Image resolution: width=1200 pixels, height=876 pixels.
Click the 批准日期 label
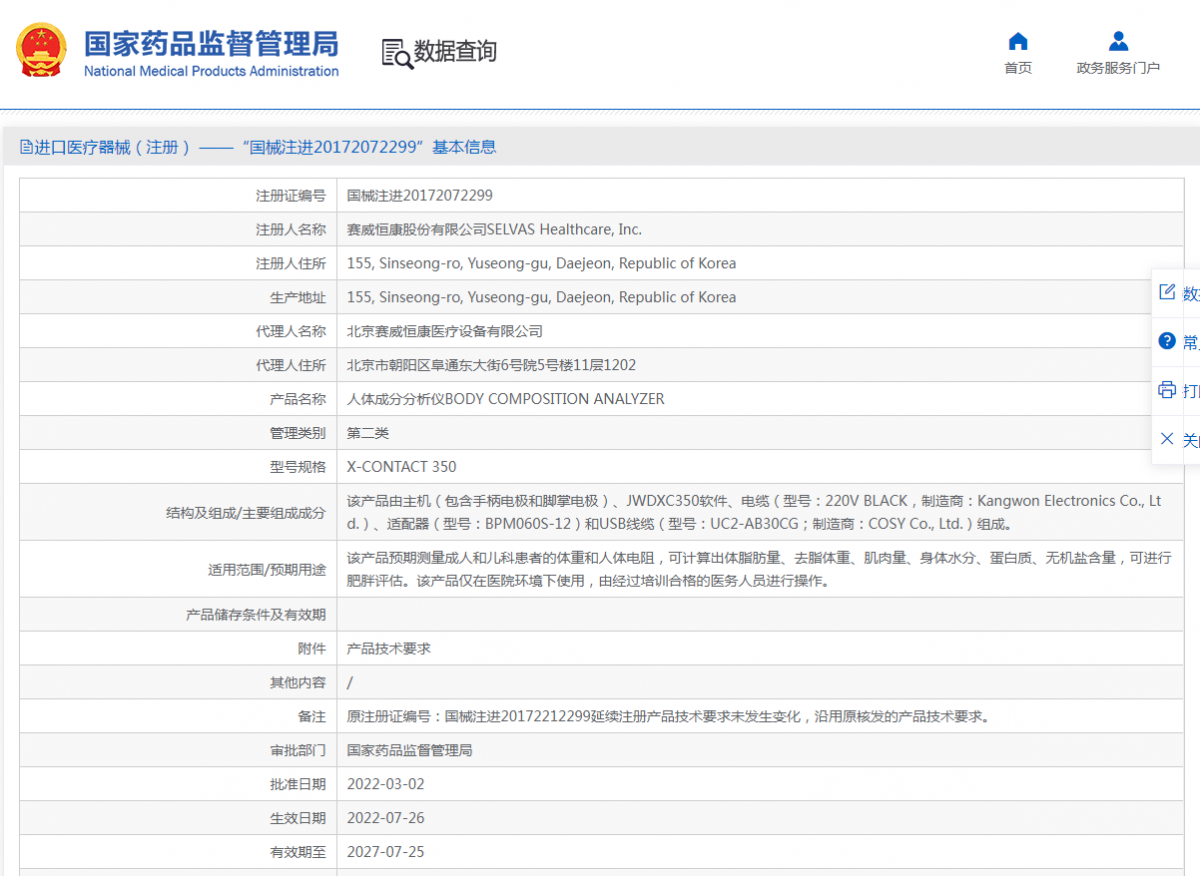tap(298, 784)
